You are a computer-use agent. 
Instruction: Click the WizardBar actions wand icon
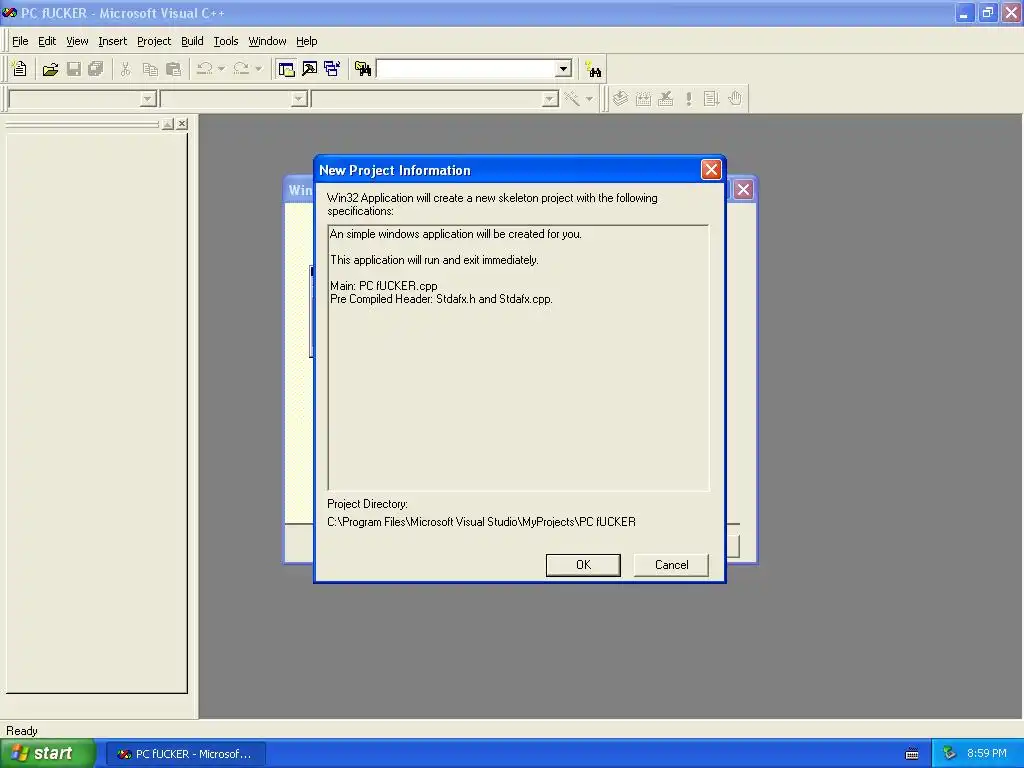pos(572,99)
